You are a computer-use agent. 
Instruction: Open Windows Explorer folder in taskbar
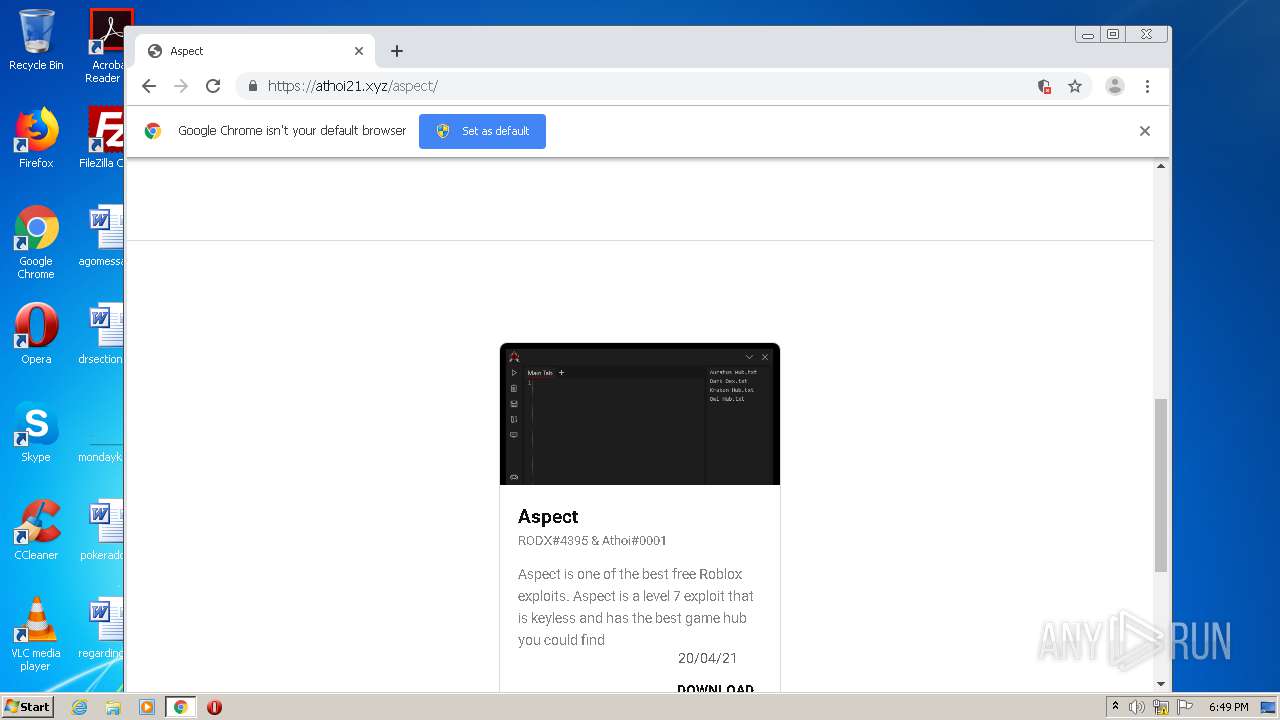[113, 707]
